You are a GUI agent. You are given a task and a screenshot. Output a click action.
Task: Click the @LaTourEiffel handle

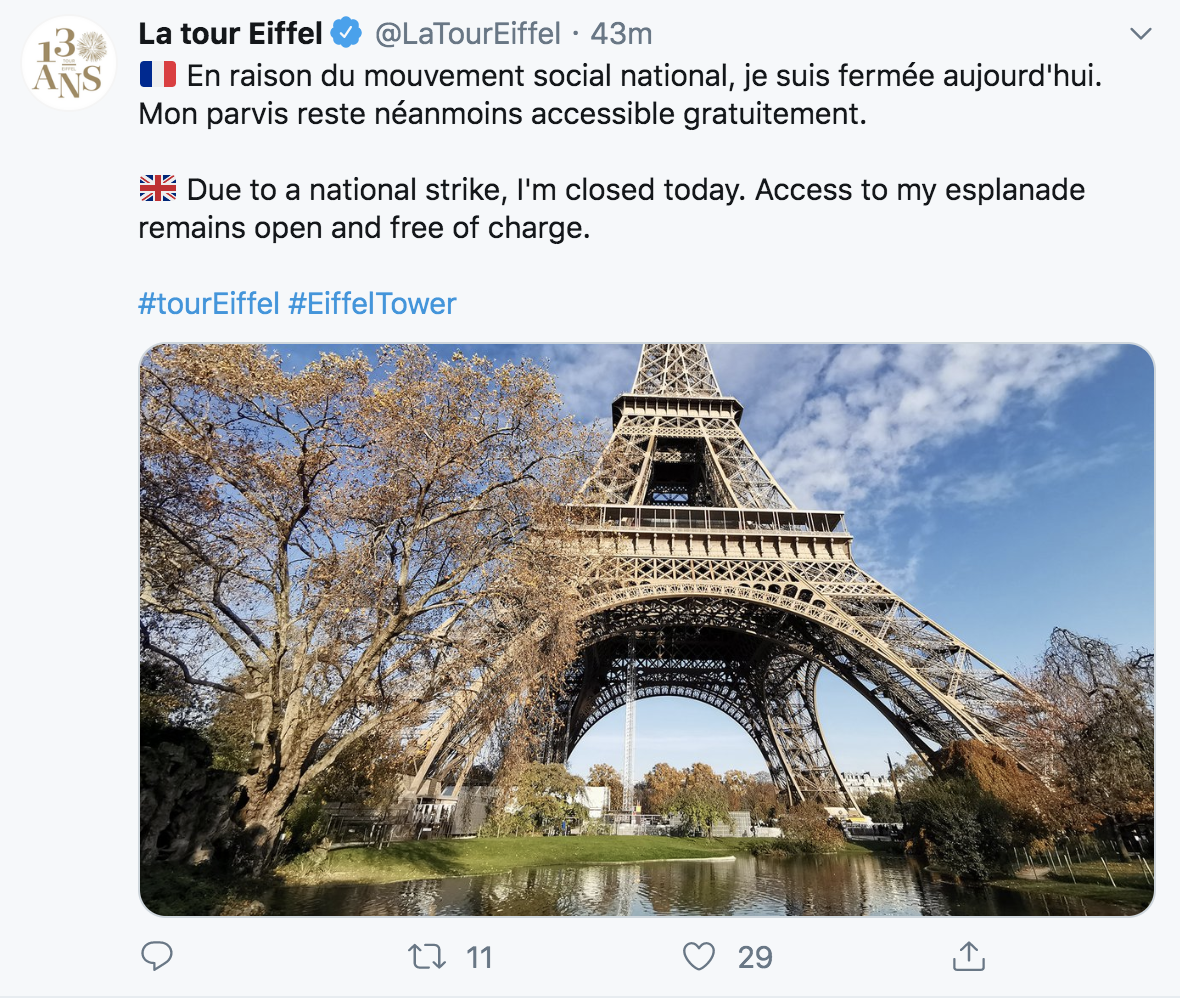pos(467,34)
